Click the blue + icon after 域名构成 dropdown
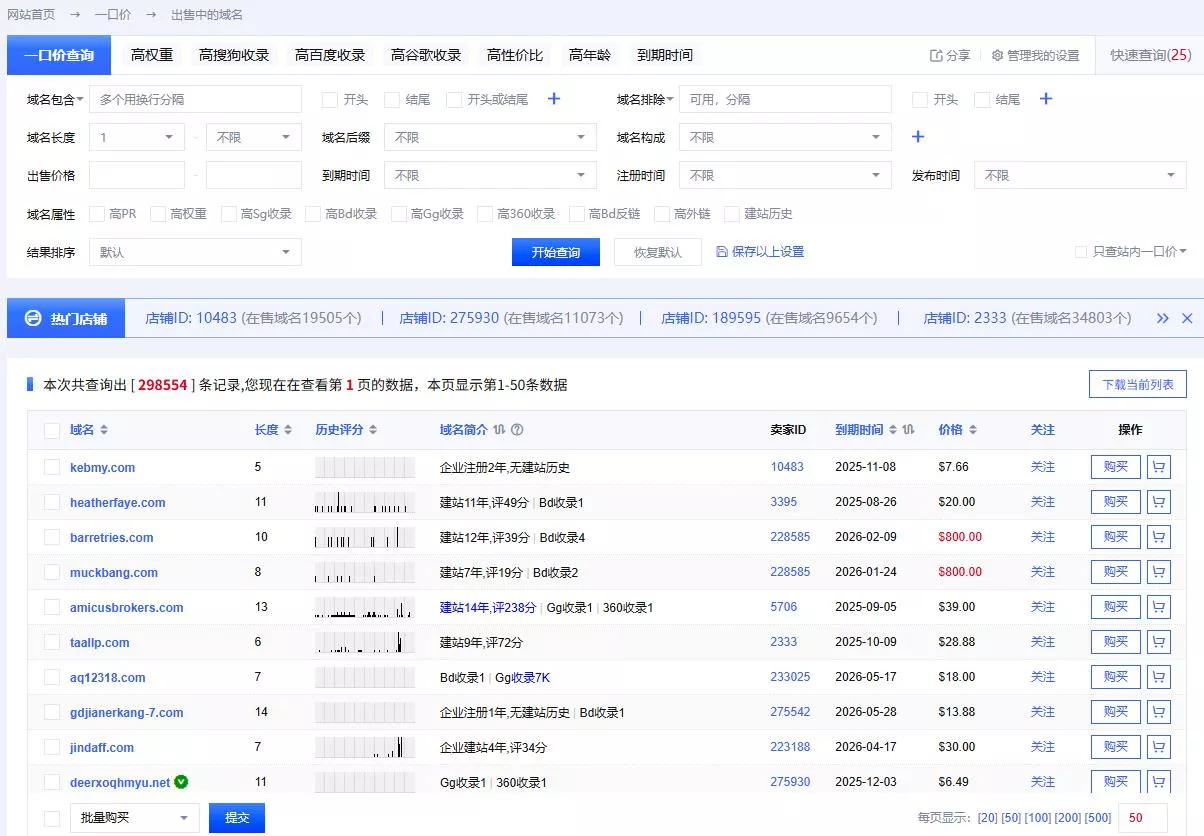 (x=918, y=136)
